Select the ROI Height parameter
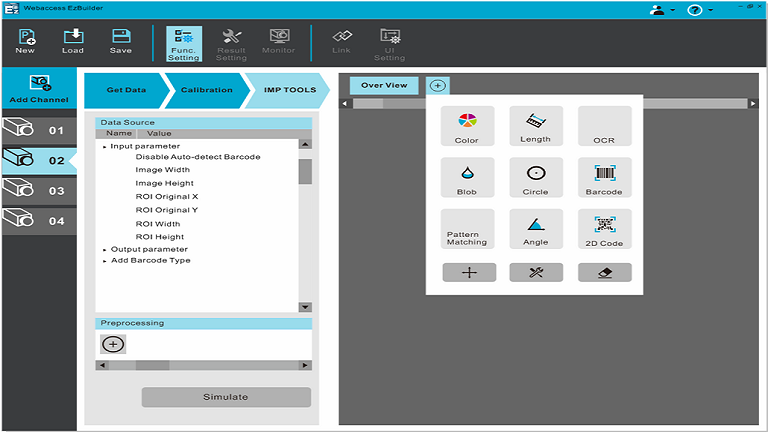 [x=160, y=237]
